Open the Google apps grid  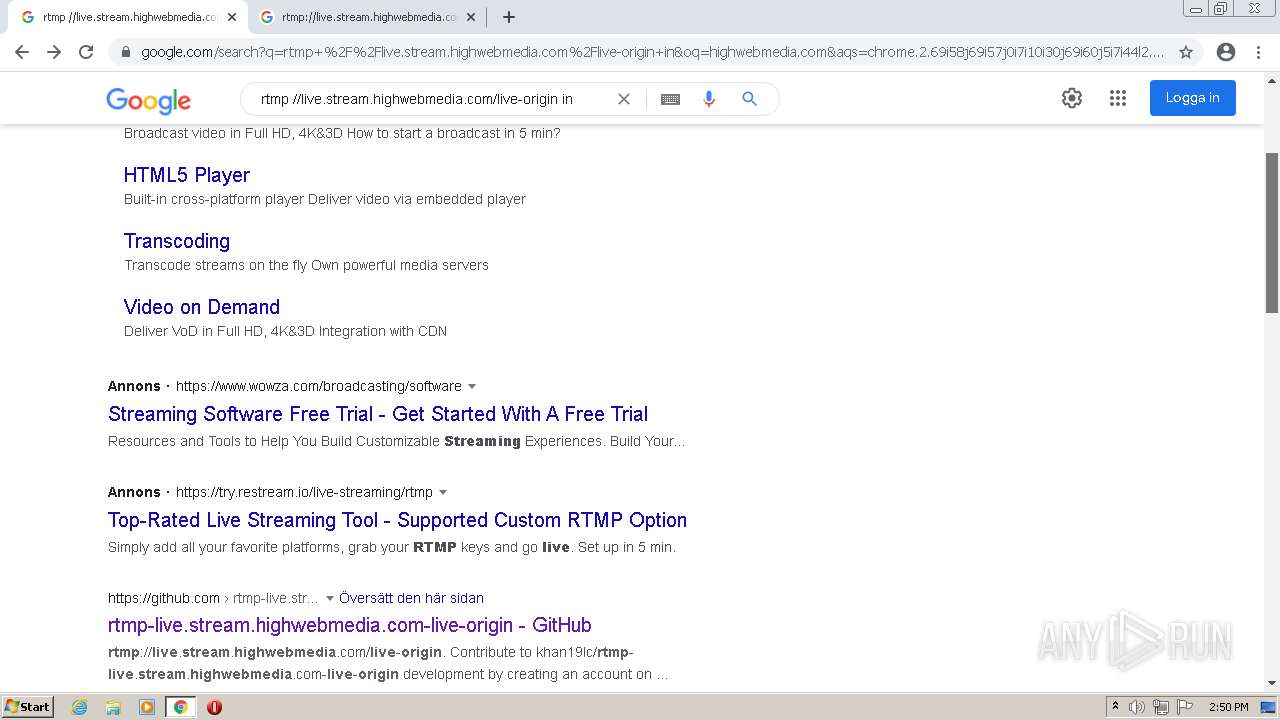[x=1118, y=98]
